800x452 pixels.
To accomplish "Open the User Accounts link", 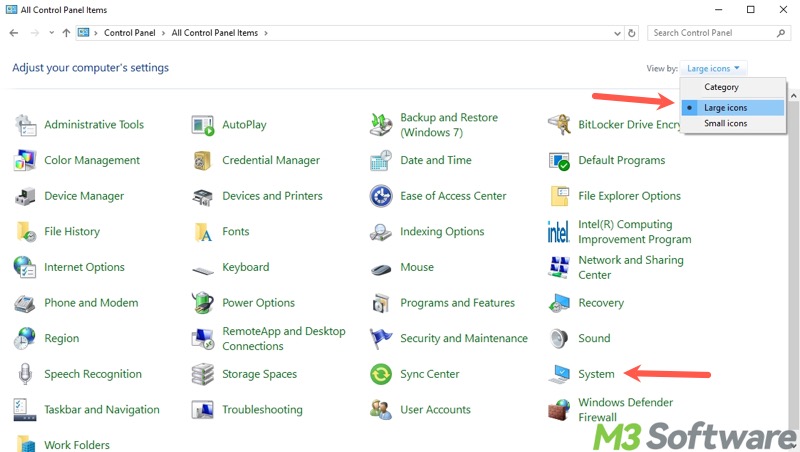I will (435, 410).
